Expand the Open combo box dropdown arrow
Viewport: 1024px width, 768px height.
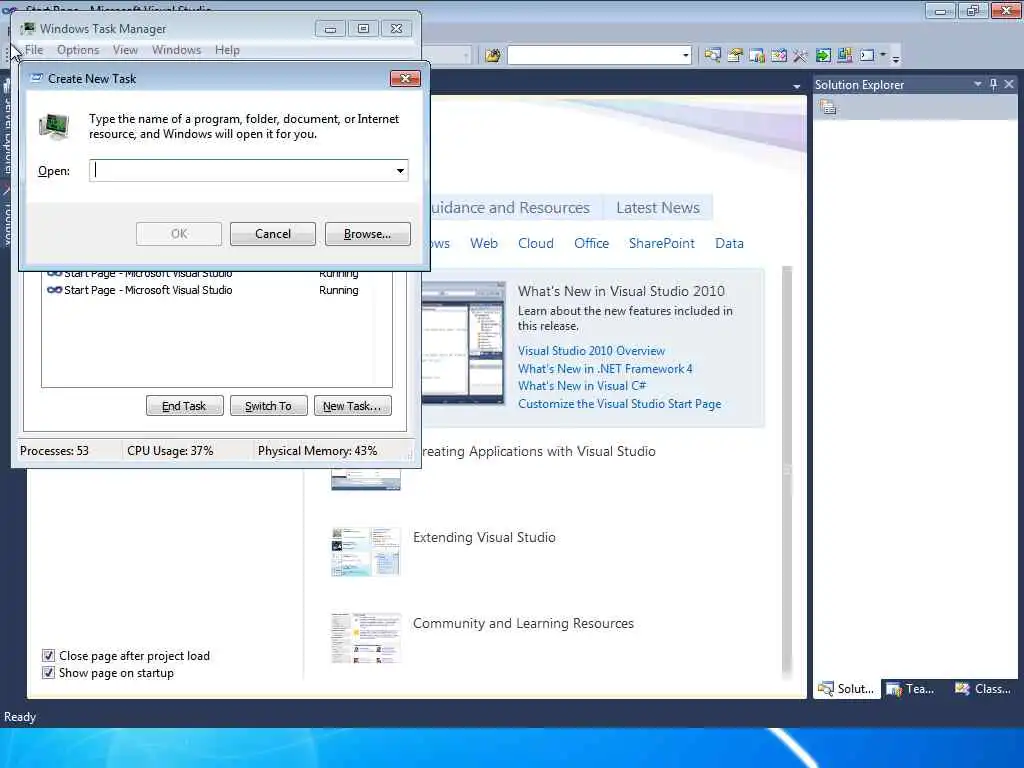point(400,170)
